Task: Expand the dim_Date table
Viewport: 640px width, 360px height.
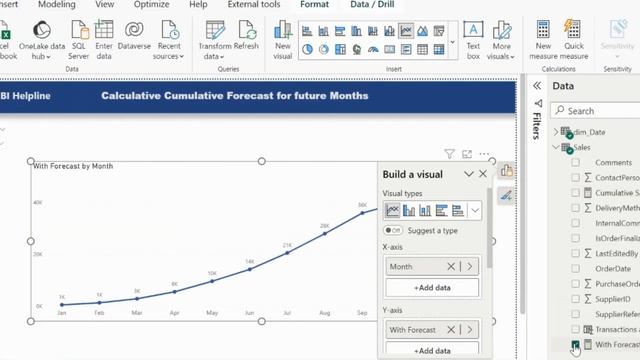Action: (556, 132)
